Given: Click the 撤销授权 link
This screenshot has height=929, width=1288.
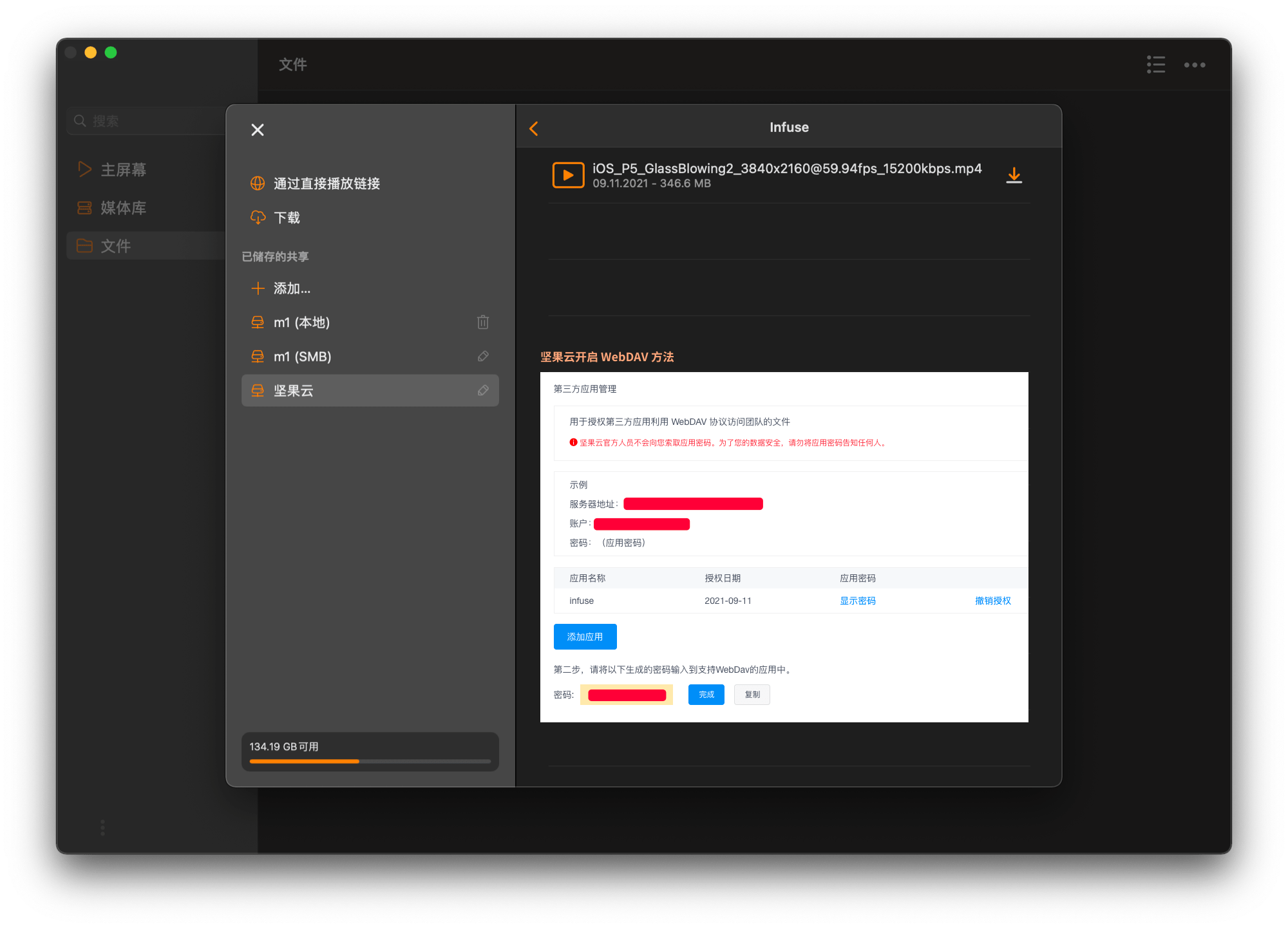Looking at the screenshot, I should pos(992,601).
